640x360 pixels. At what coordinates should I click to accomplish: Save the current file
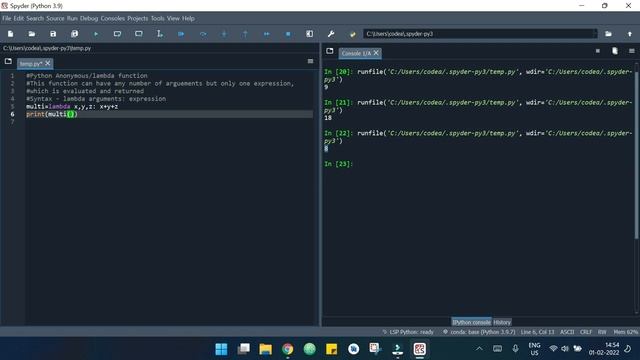point(53,34)
